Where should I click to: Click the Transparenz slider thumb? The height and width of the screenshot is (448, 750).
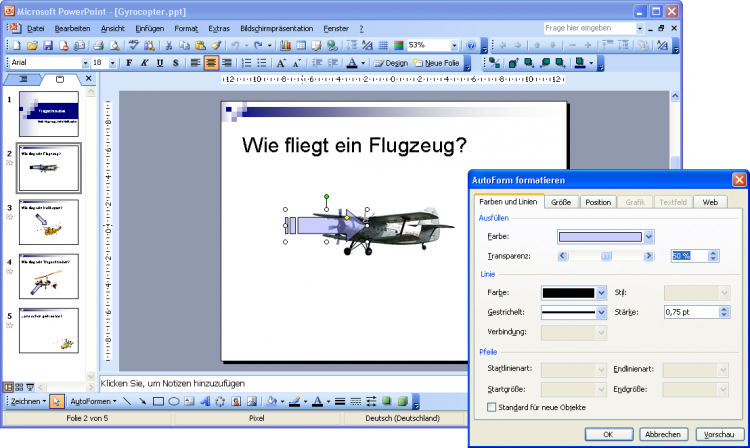click(605, 256)
